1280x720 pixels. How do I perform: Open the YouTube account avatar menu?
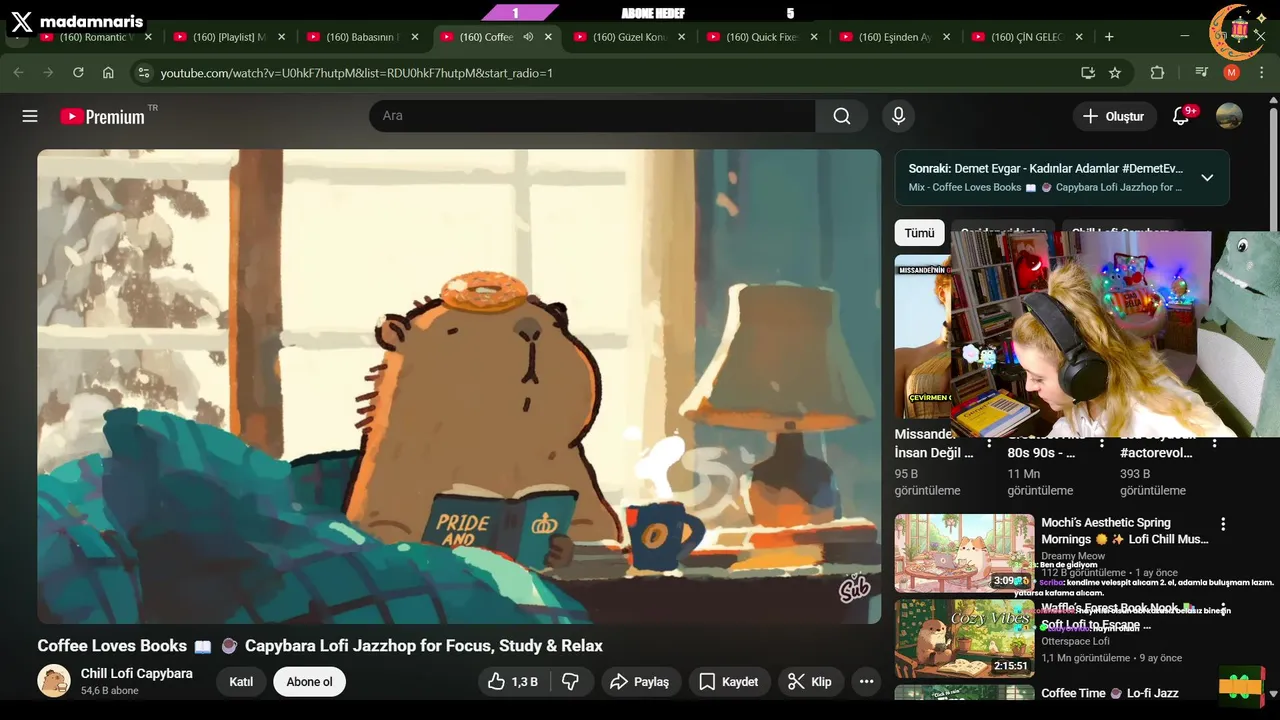(1229, 116)
